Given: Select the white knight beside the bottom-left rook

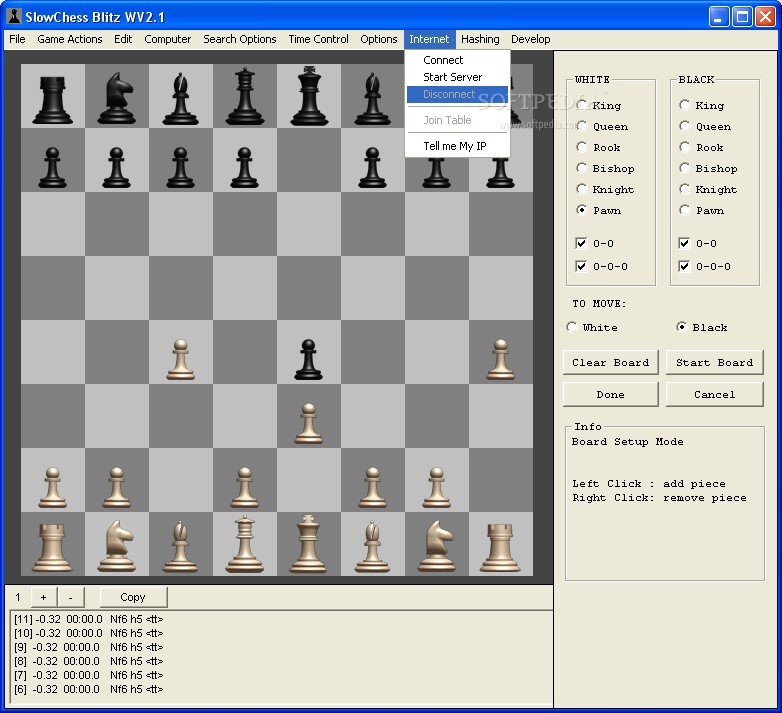Looking at the screenshot, I should pyautogui.click(x=117, y=546).
